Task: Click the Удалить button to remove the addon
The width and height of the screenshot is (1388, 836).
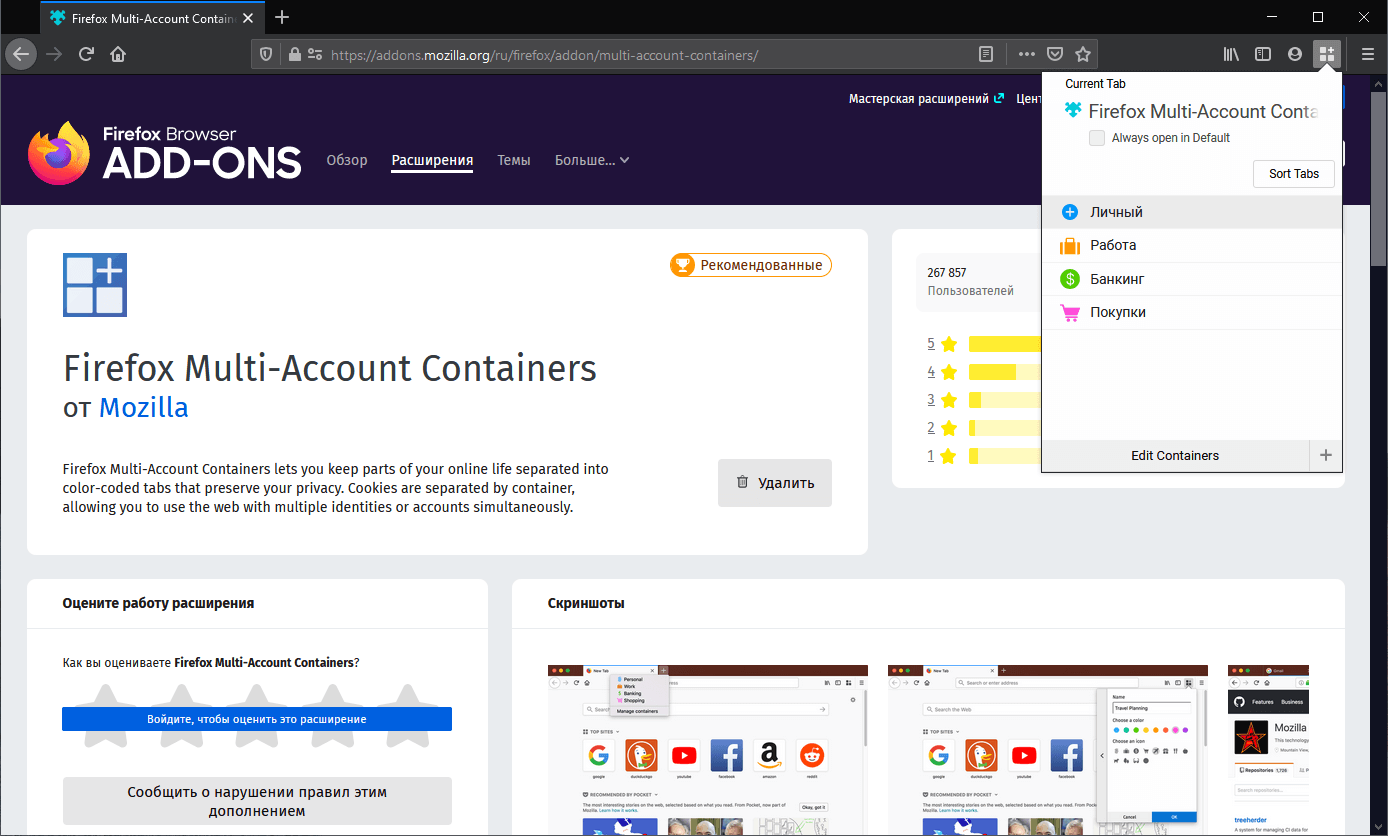Action: 774,483
